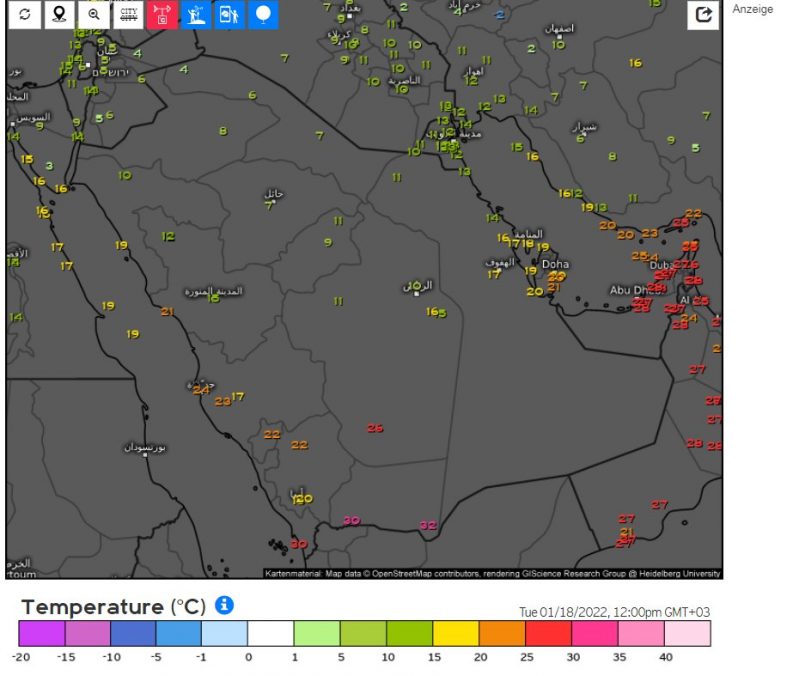Click the 40 legend value
Image resolution: width=799 pixels, height=676 pixels.
point(666,657)
